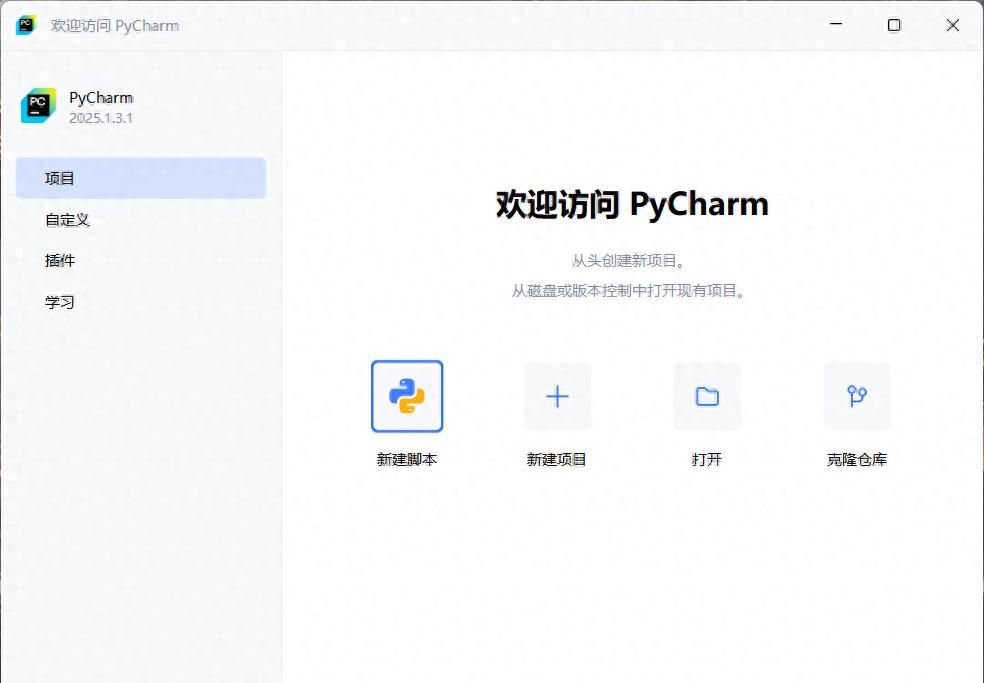Click the PyCharm name text in the sidebar

(100, 97)
